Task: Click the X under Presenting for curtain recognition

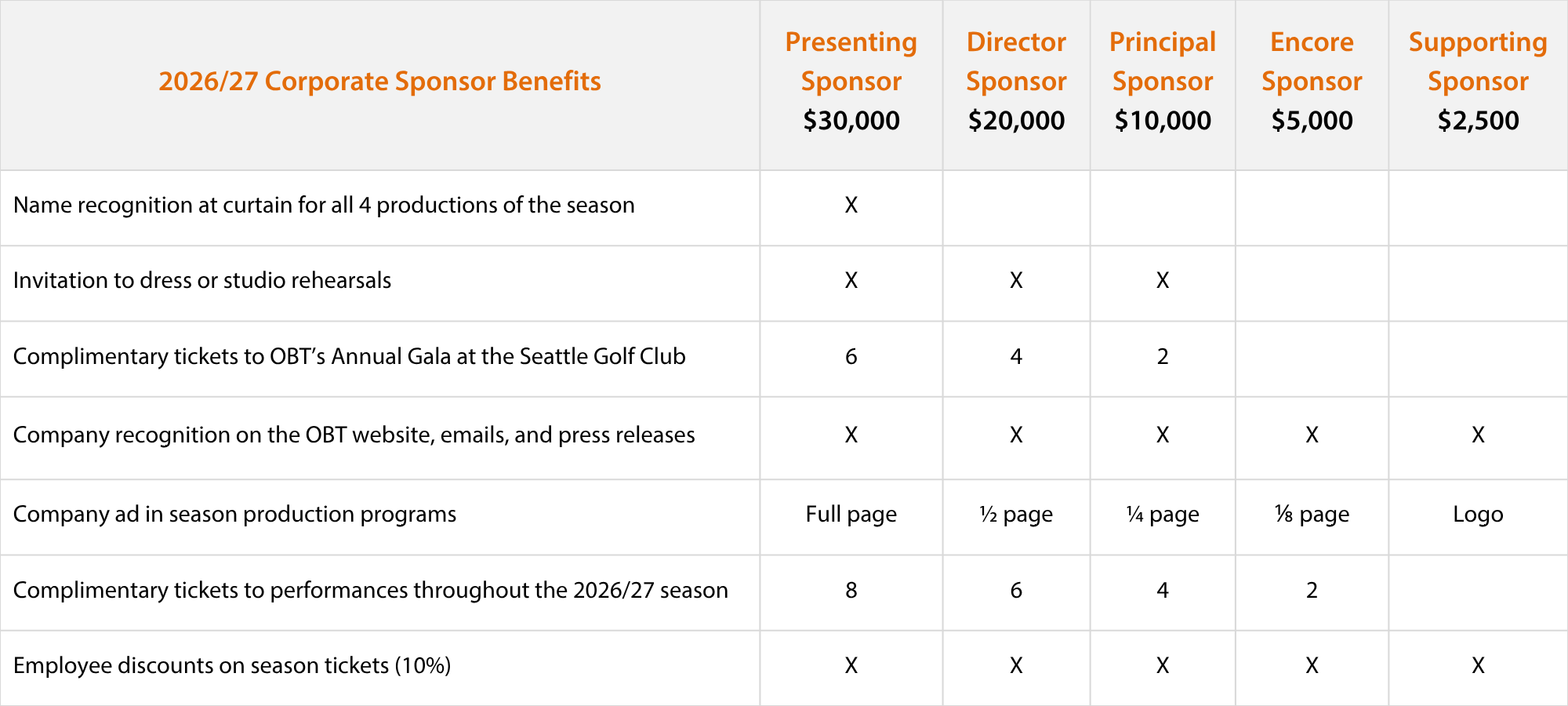Action: tap(851, 205)
